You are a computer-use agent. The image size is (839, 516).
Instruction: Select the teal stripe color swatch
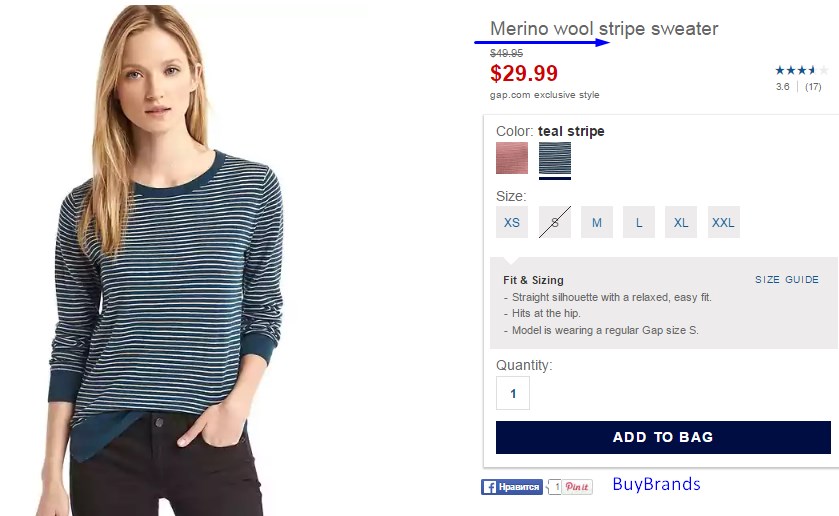555,158
